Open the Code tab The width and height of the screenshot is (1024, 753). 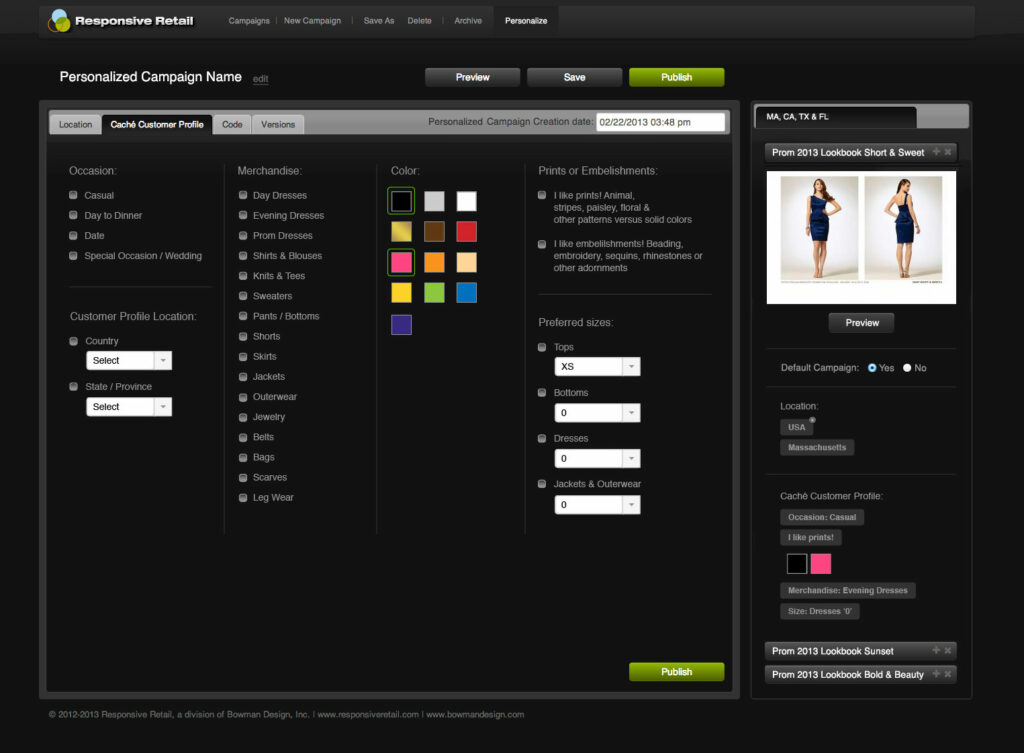232,124
